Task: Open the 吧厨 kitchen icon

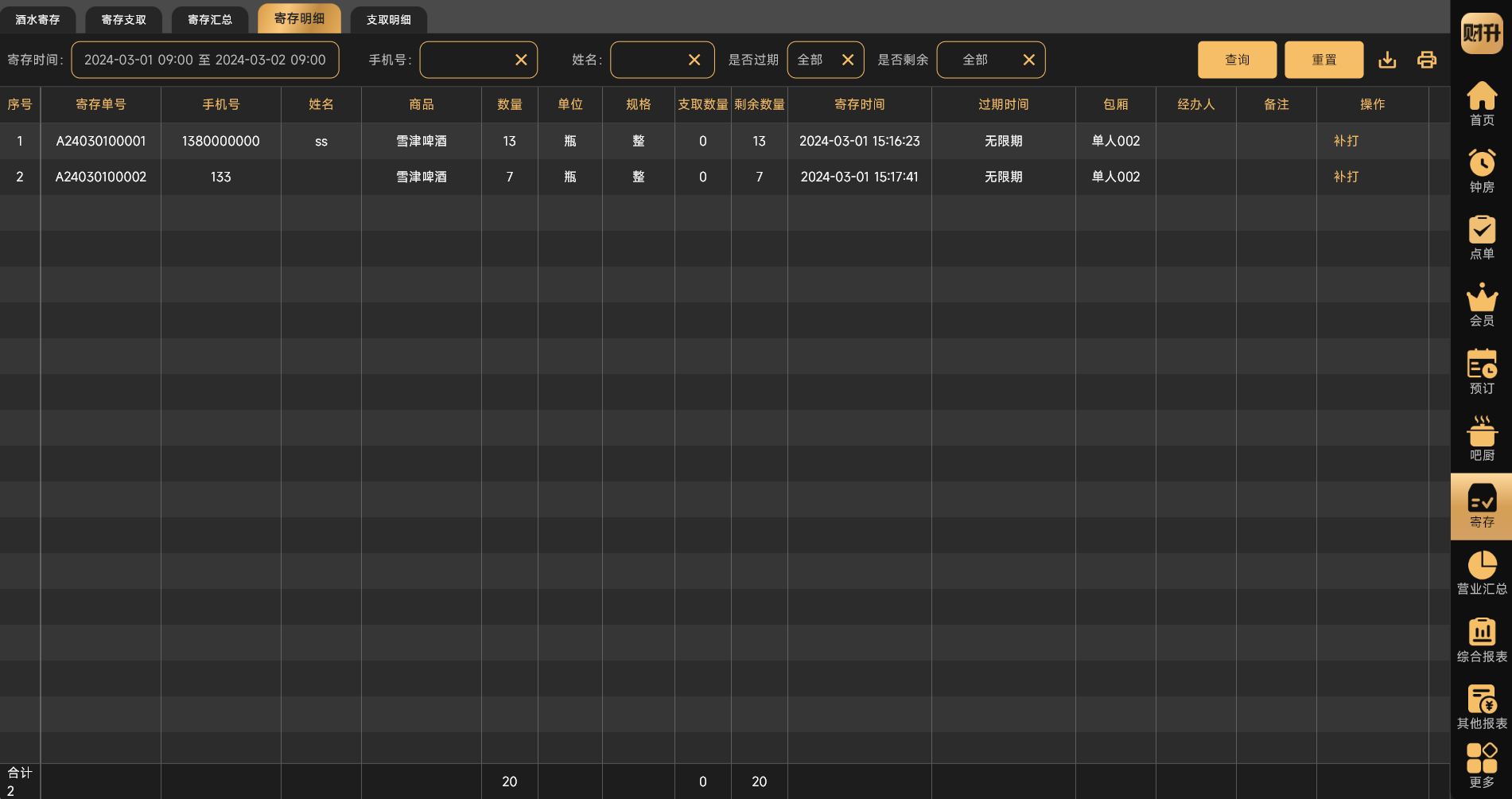Action: 1481,438
